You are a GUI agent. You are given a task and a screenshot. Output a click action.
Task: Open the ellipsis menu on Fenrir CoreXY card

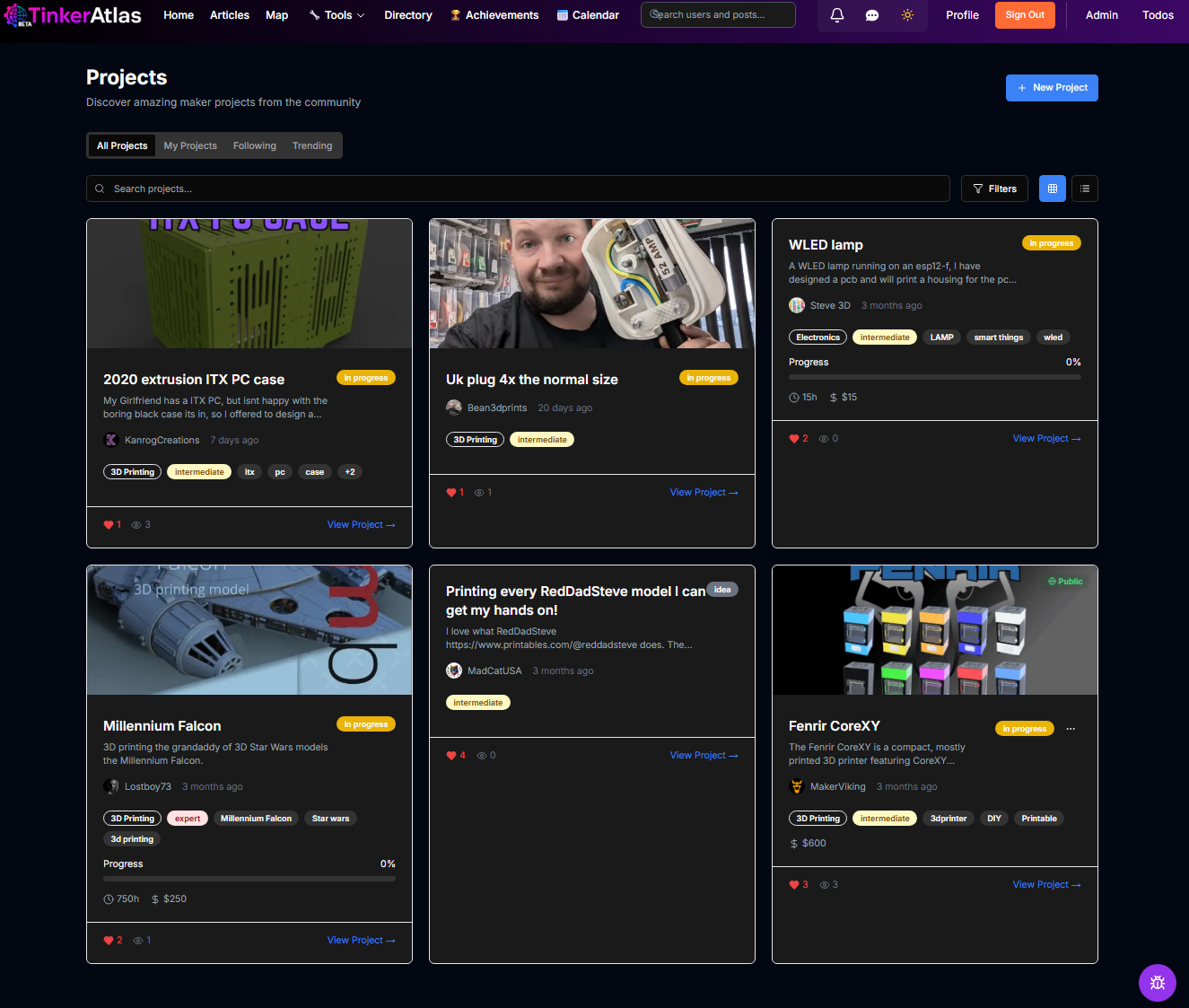1070,728
